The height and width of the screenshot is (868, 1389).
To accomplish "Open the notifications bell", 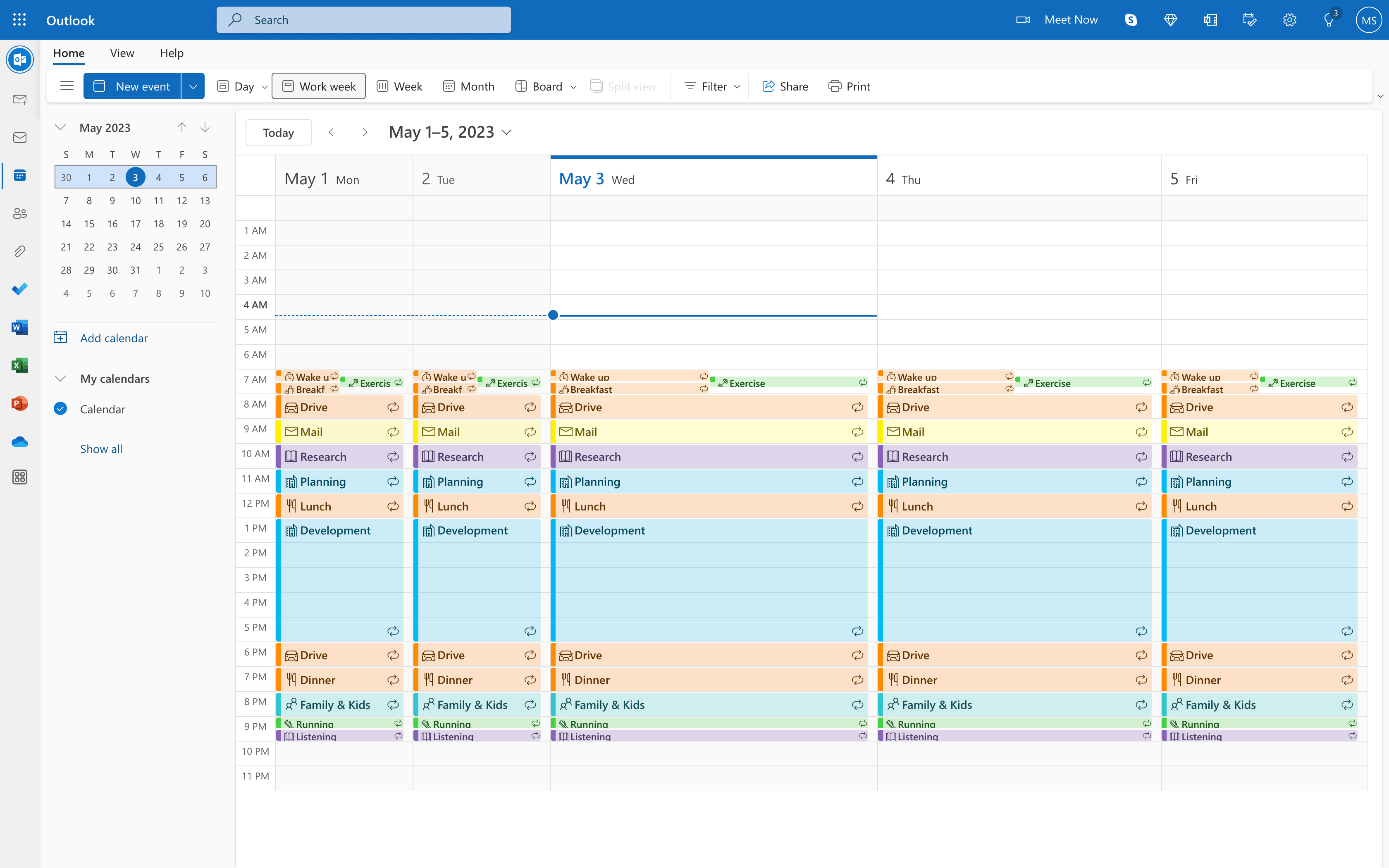I will (x=1329, y=19).
